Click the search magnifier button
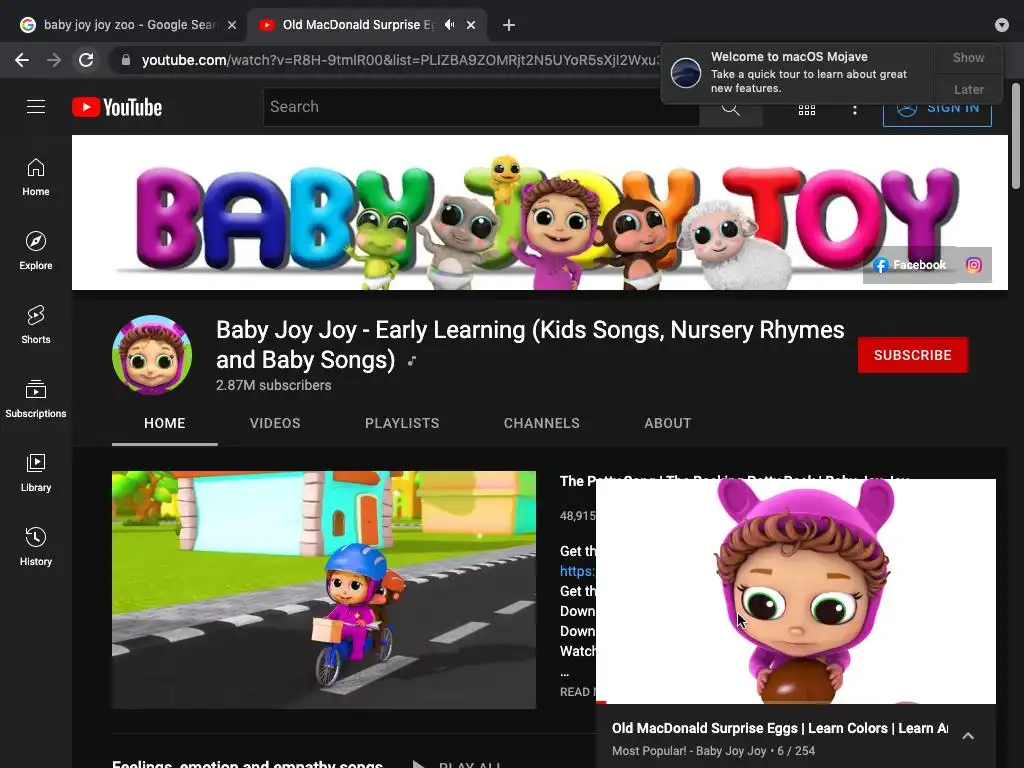Image resolution: width=1024 pixels, height=768 pixels. point(731,108)
